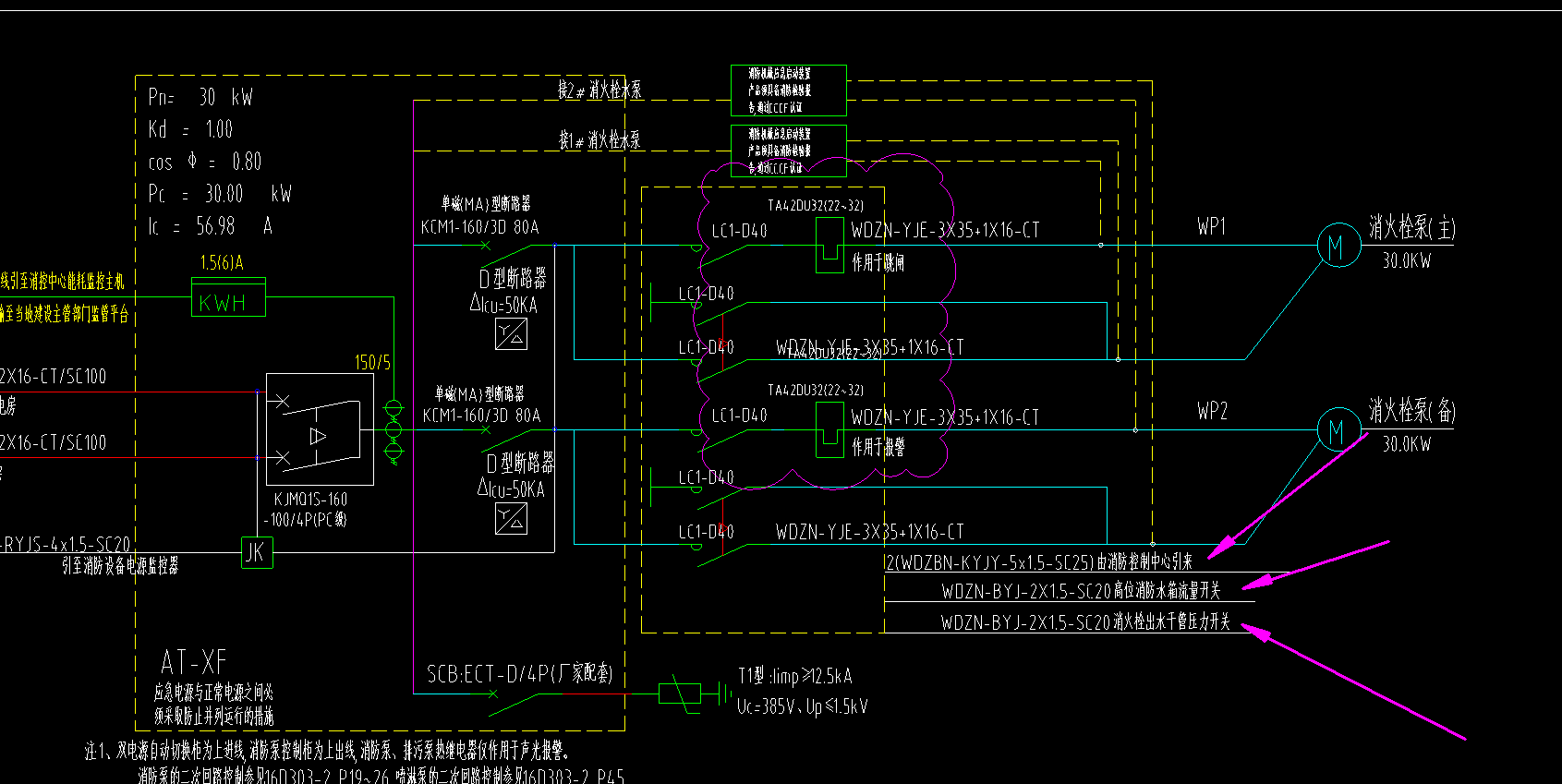Pick the backup fire hydrant pump motor symbol
Viewport: 1562px width, 784px height.
[1338, 430]
